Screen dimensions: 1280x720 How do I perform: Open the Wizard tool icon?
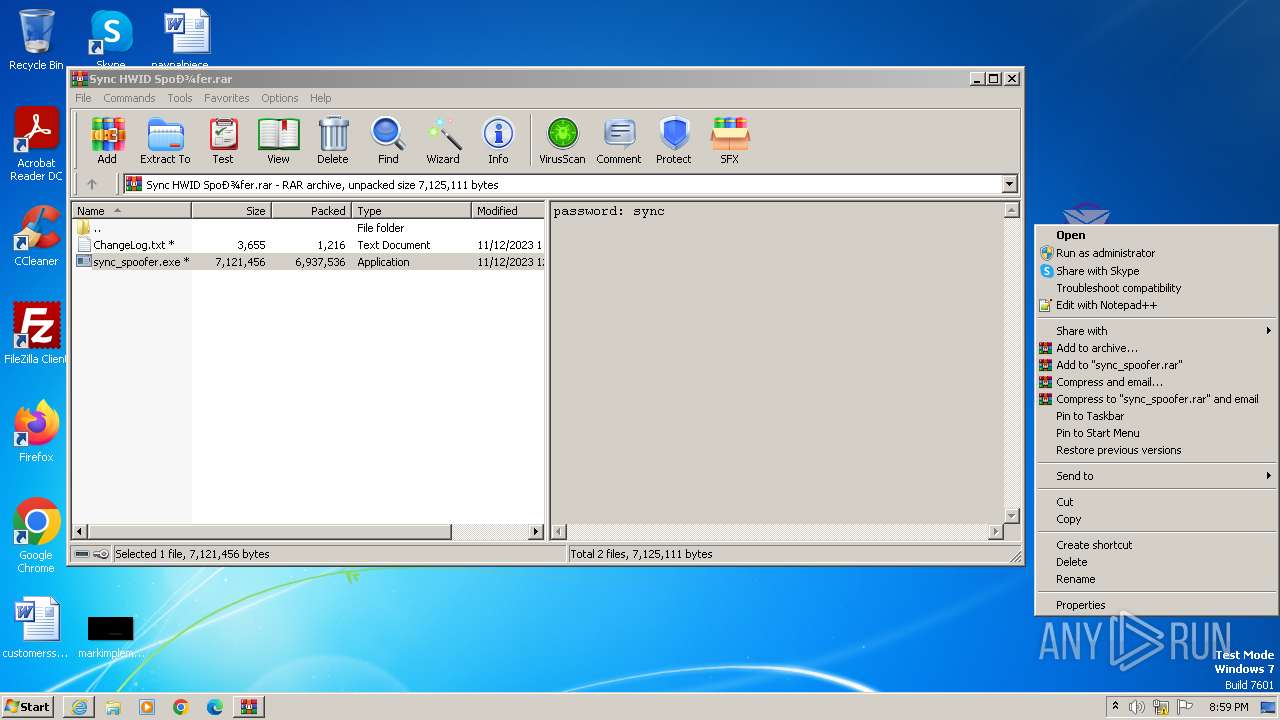pos(443,140)
